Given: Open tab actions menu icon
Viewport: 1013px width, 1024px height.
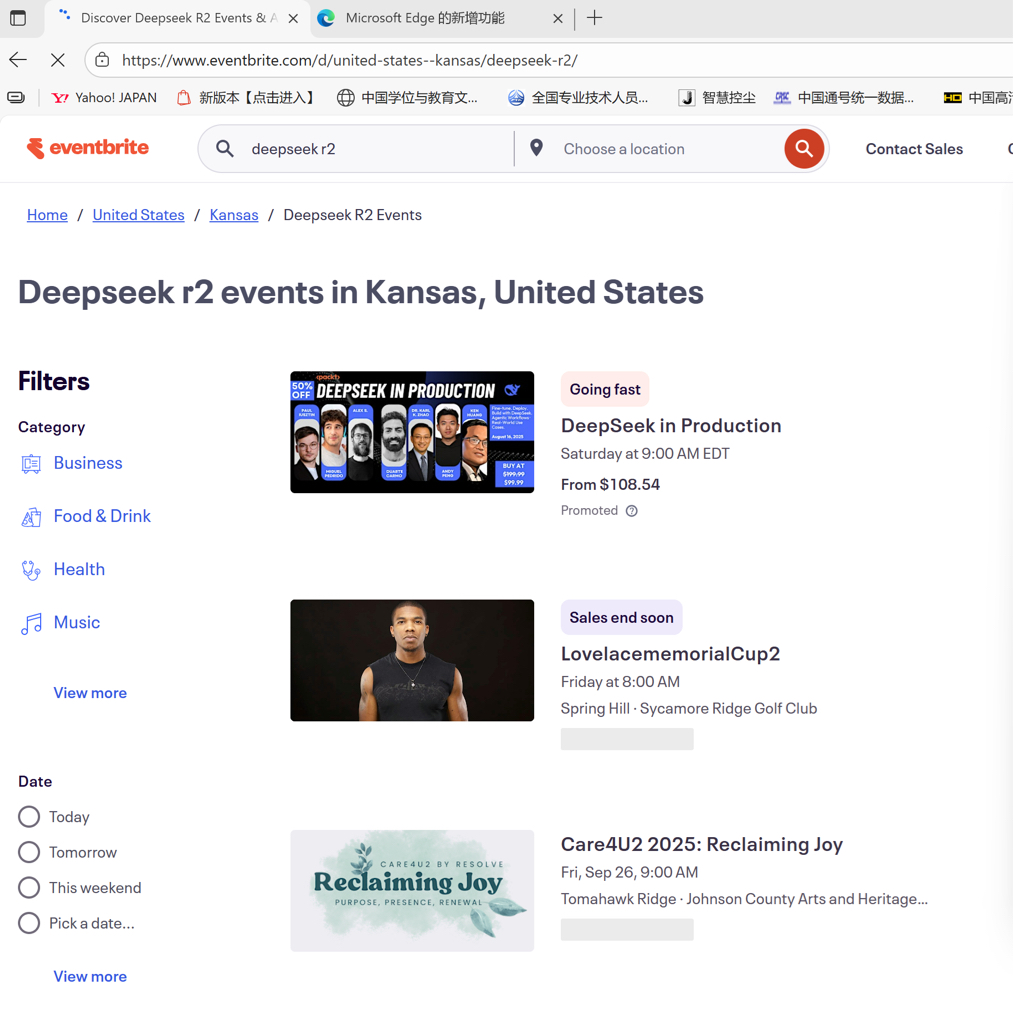Looking at the screenshot, I should [x=18, y=18].
